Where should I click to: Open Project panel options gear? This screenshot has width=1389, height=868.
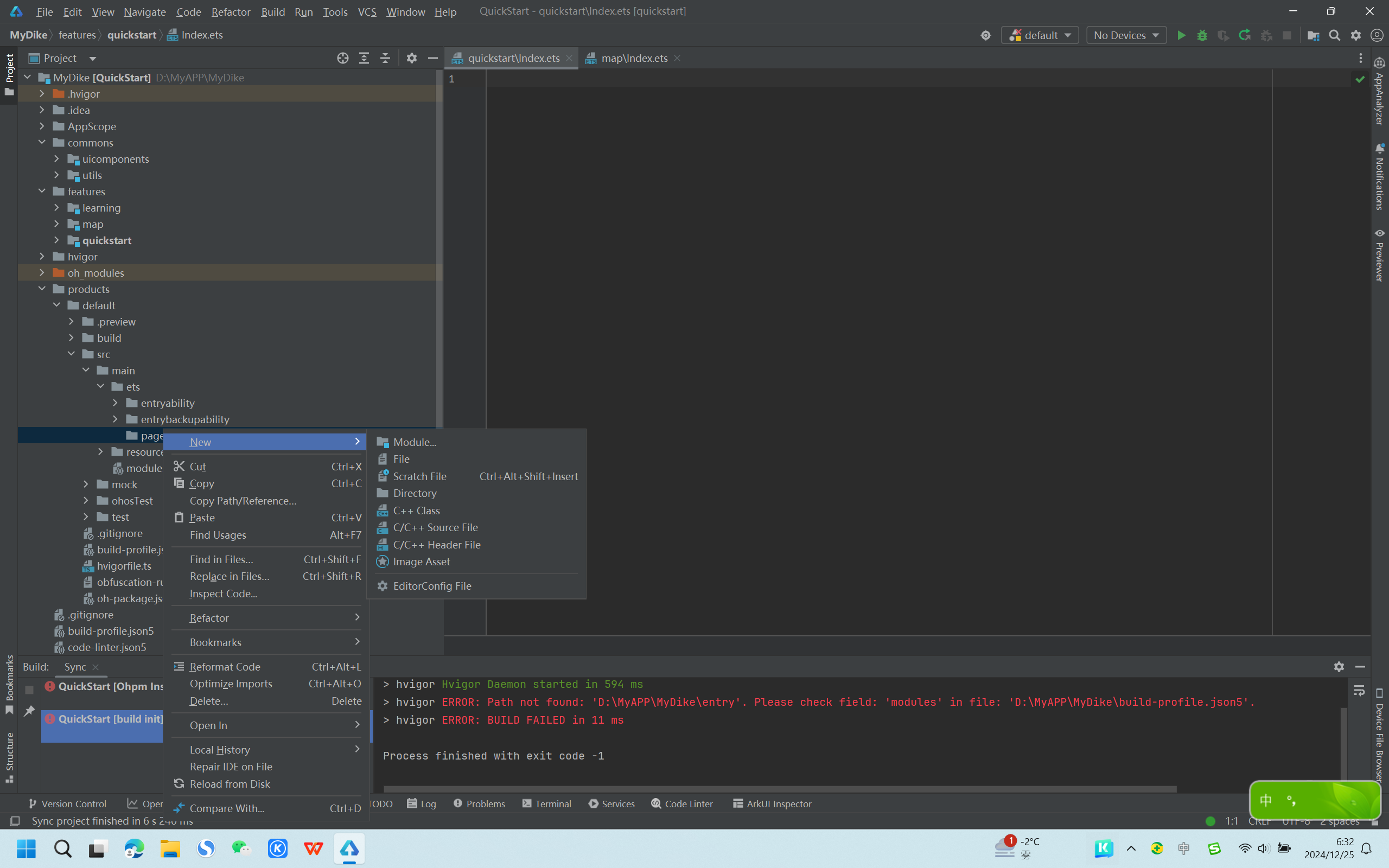coord(411,58)
